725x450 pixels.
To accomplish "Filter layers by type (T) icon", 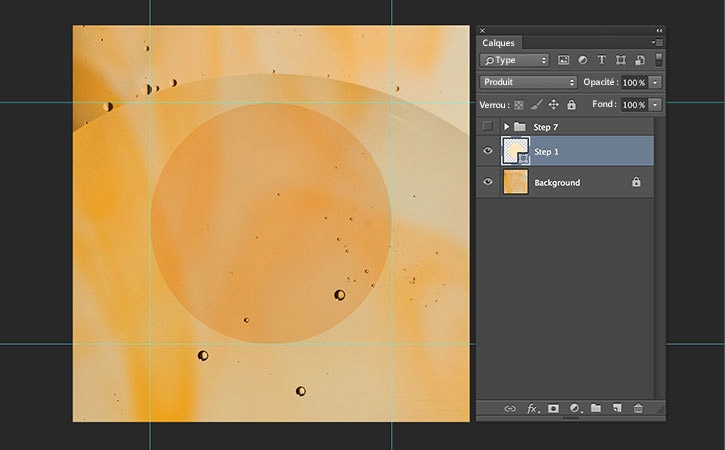I will point(602,61).
